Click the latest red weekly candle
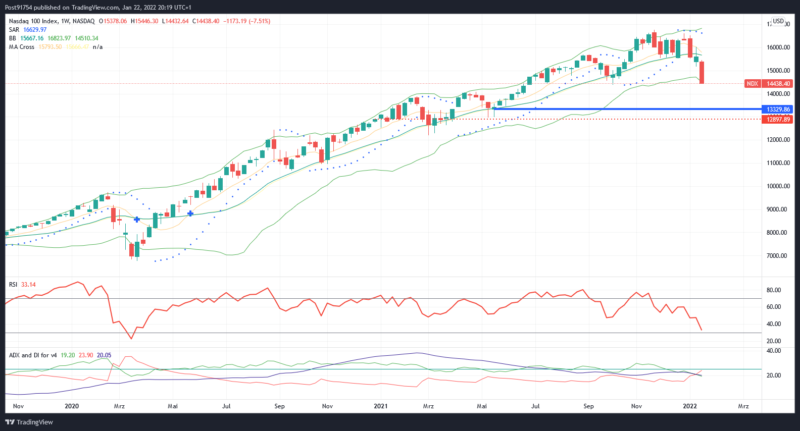 coord(703,72)
